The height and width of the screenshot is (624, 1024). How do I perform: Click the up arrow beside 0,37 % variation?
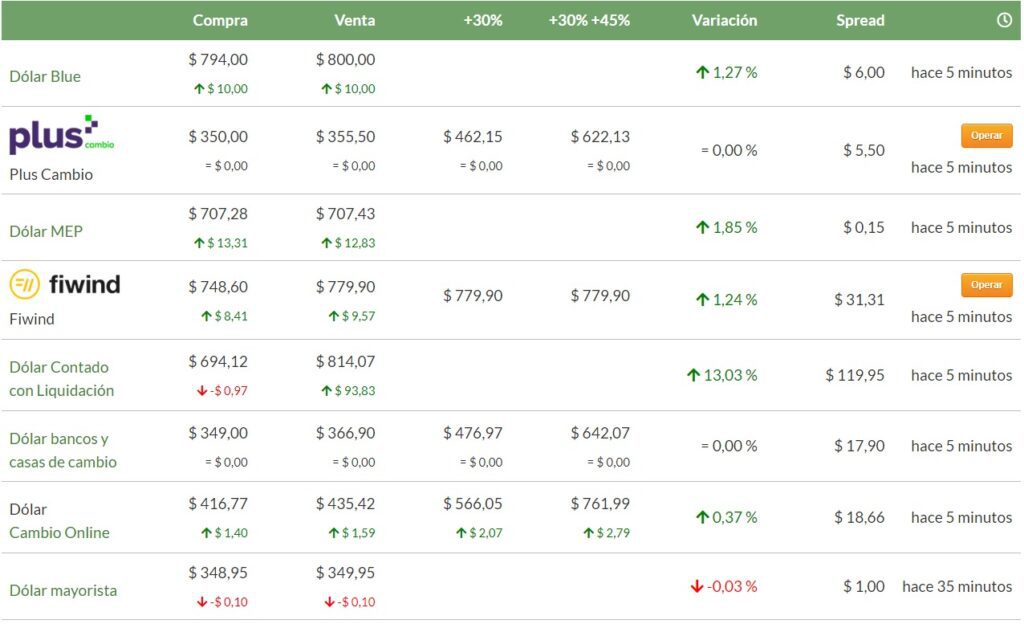pyautogui.click(x=703, y=518)
